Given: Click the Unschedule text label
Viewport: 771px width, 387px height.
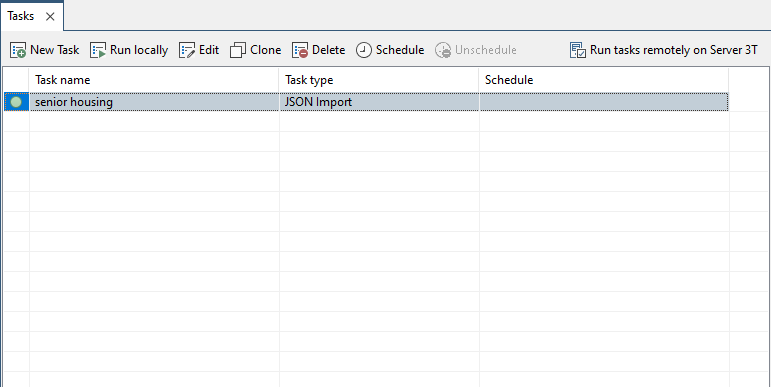Looking at the screenshot, I should [486, 50].
